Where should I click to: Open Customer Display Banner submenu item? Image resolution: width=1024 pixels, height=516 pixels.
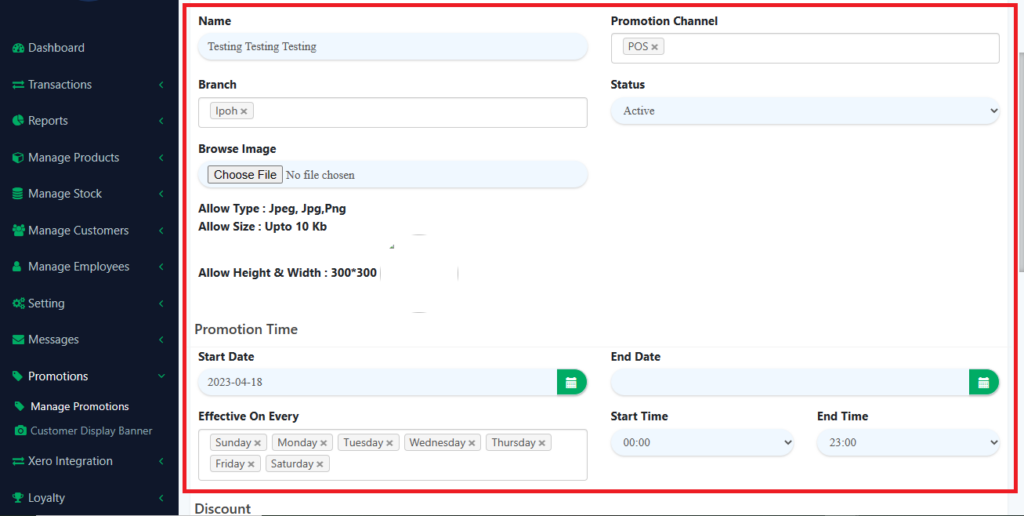coord(91,431)
